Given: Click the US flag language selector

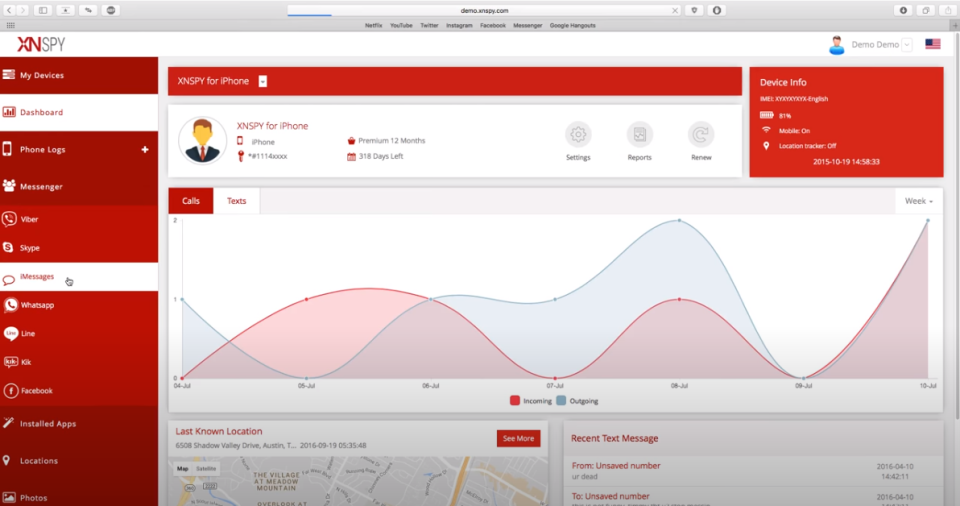Looking at the screenshot, I should pyautogui.click(x=932, y=44).
